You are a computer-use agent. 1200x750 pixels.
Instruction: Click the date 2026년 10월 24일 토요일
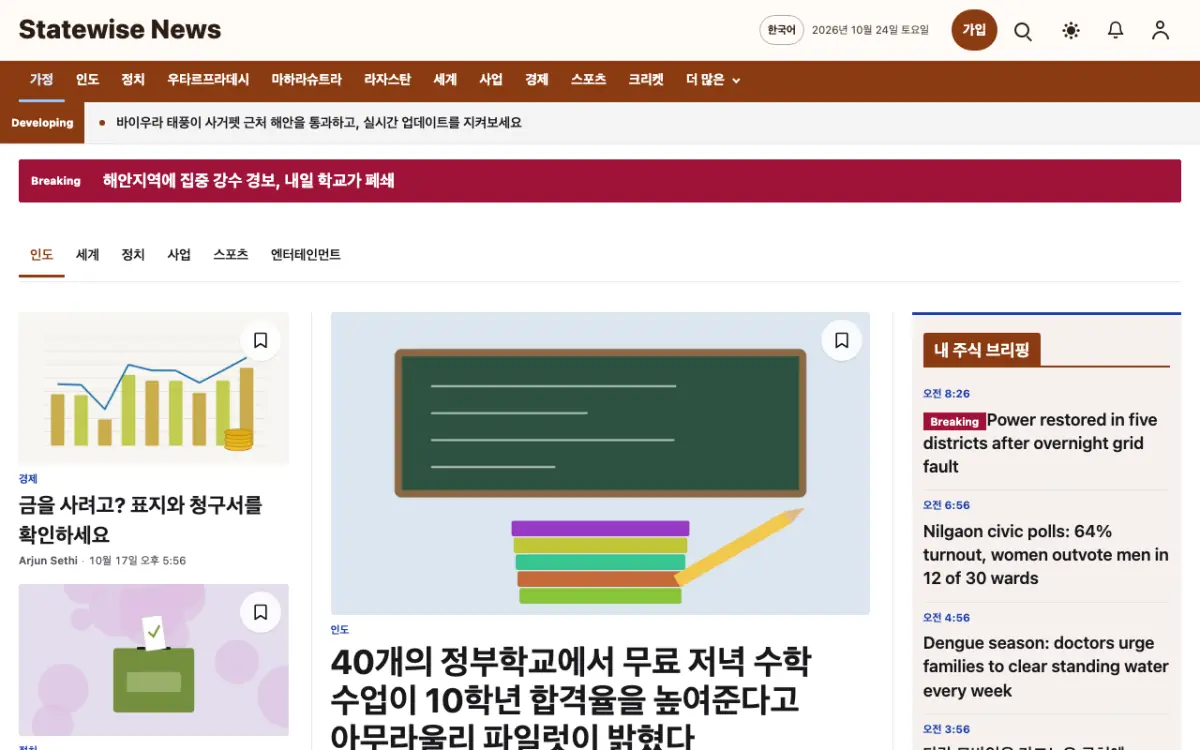pos(870,31)
